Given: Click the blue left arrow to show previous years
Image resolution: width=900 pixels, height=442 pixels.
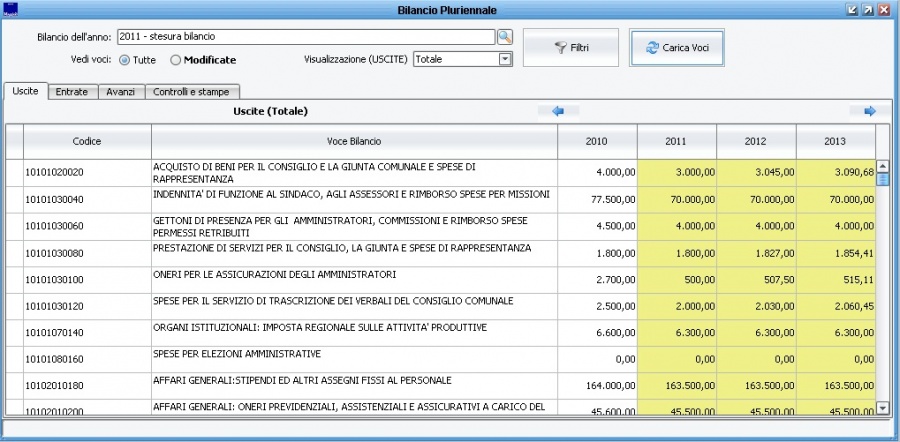Looking at the screenshot, I should tap(558, 110).
